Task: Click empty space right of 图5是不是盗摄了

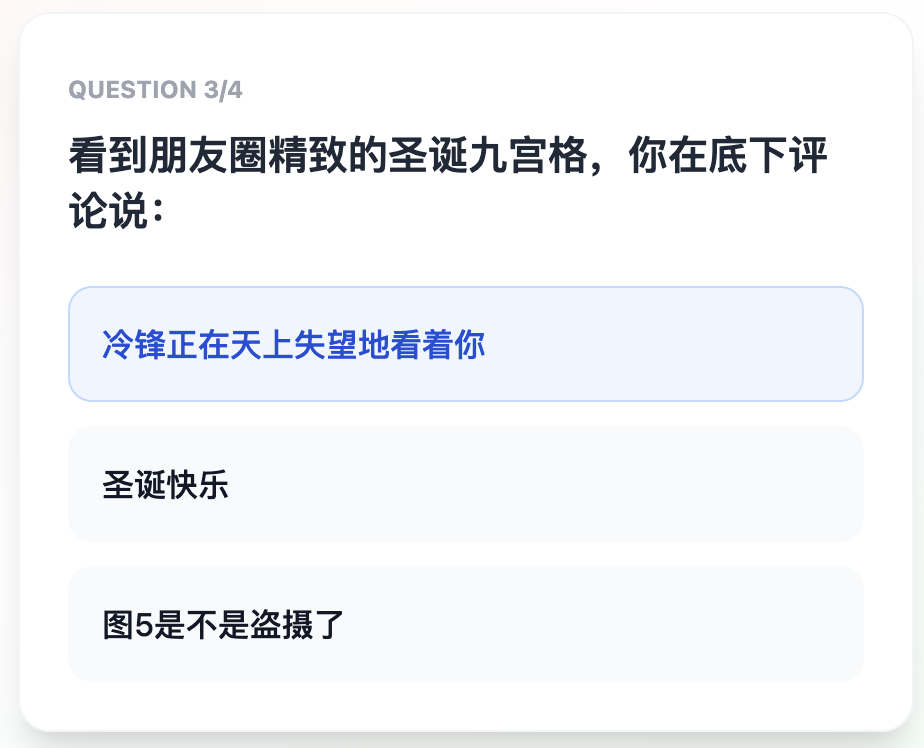Action: [x=650, y=624]
